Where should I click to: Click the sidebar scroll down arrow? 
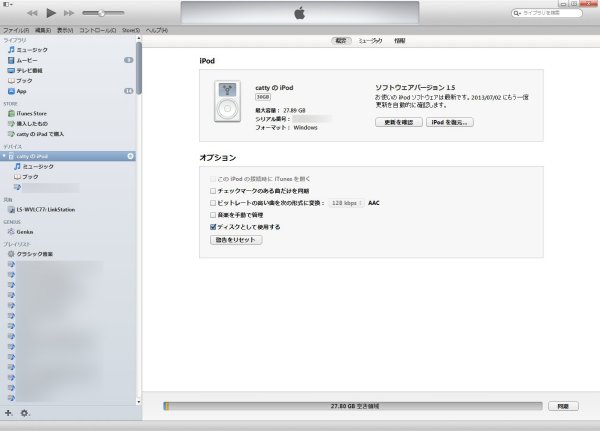click(x=139, y=402)
